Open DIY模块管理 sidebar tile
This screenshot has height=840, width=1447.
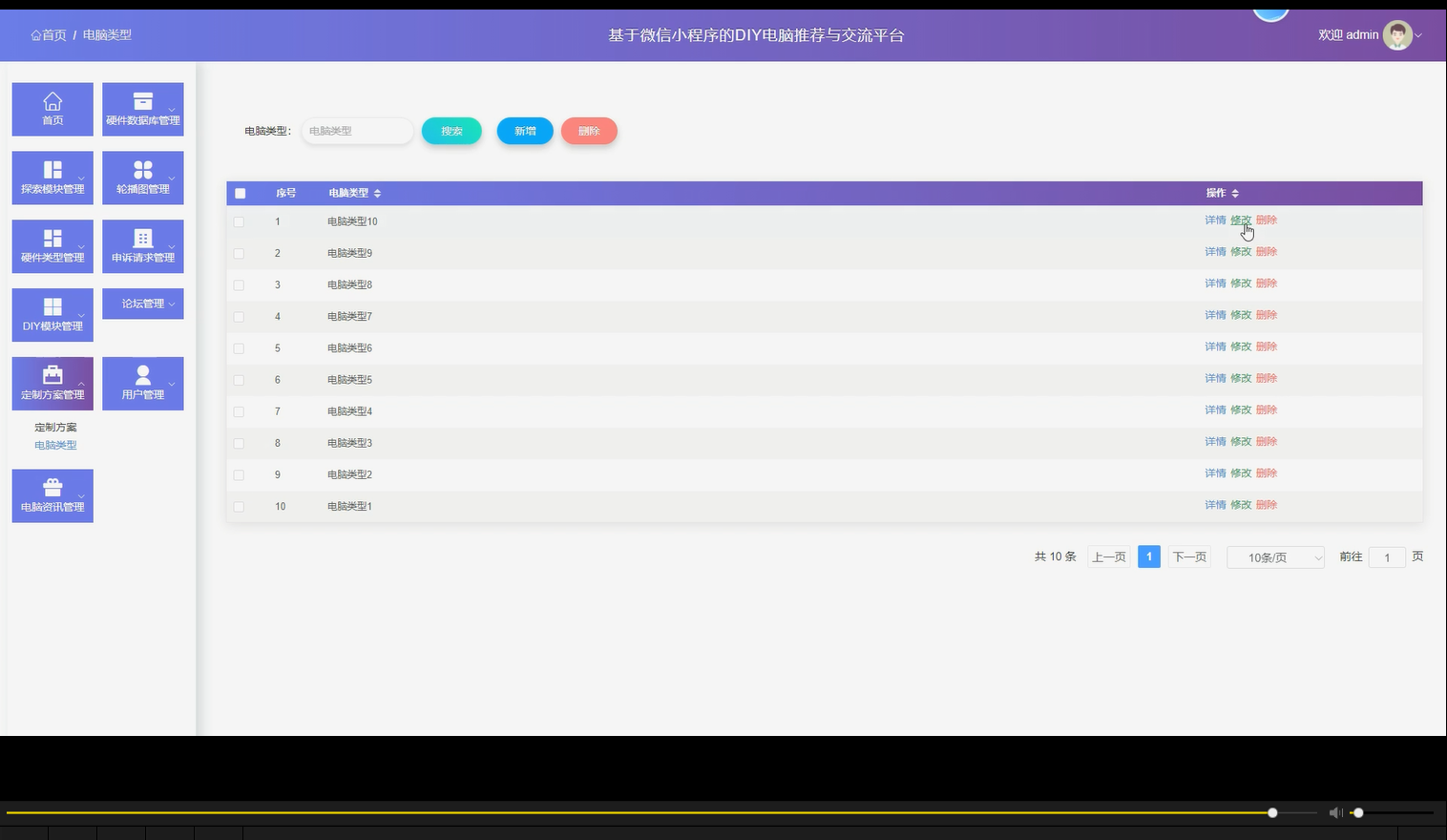pyautogui.click(x=52, y=315)
